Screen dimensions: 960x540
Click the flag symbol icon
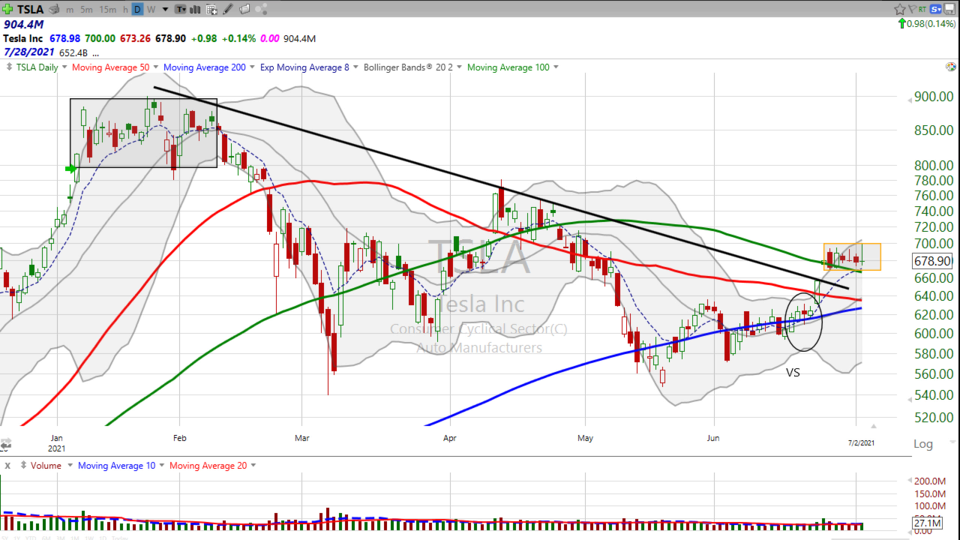click(912, 9)
